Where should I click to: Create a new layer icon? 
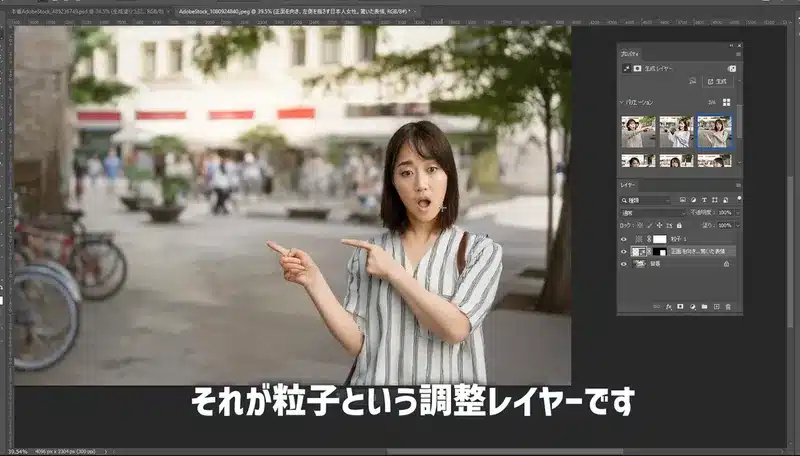pos(716,306)
